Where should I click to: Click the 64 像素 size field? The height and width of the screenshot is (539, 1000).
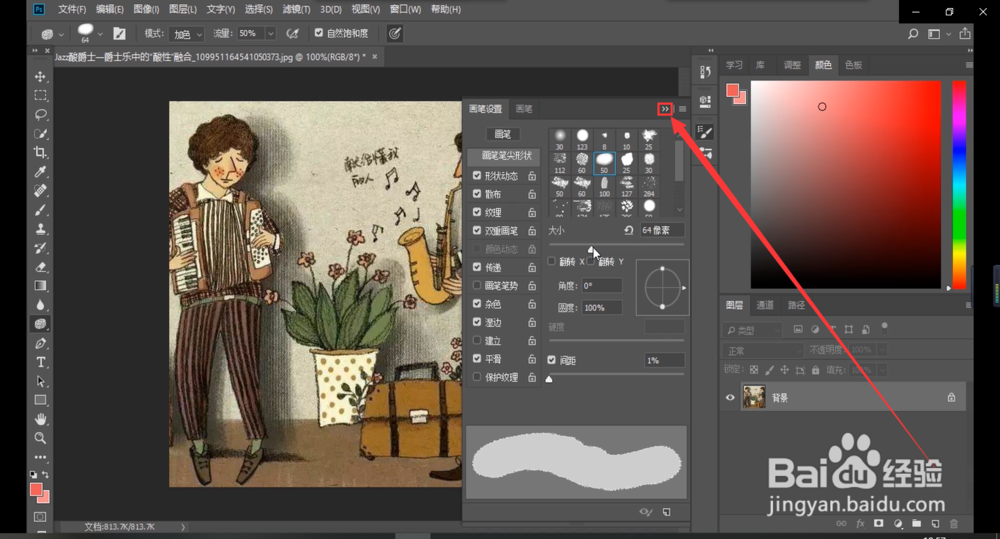(663, 230)
